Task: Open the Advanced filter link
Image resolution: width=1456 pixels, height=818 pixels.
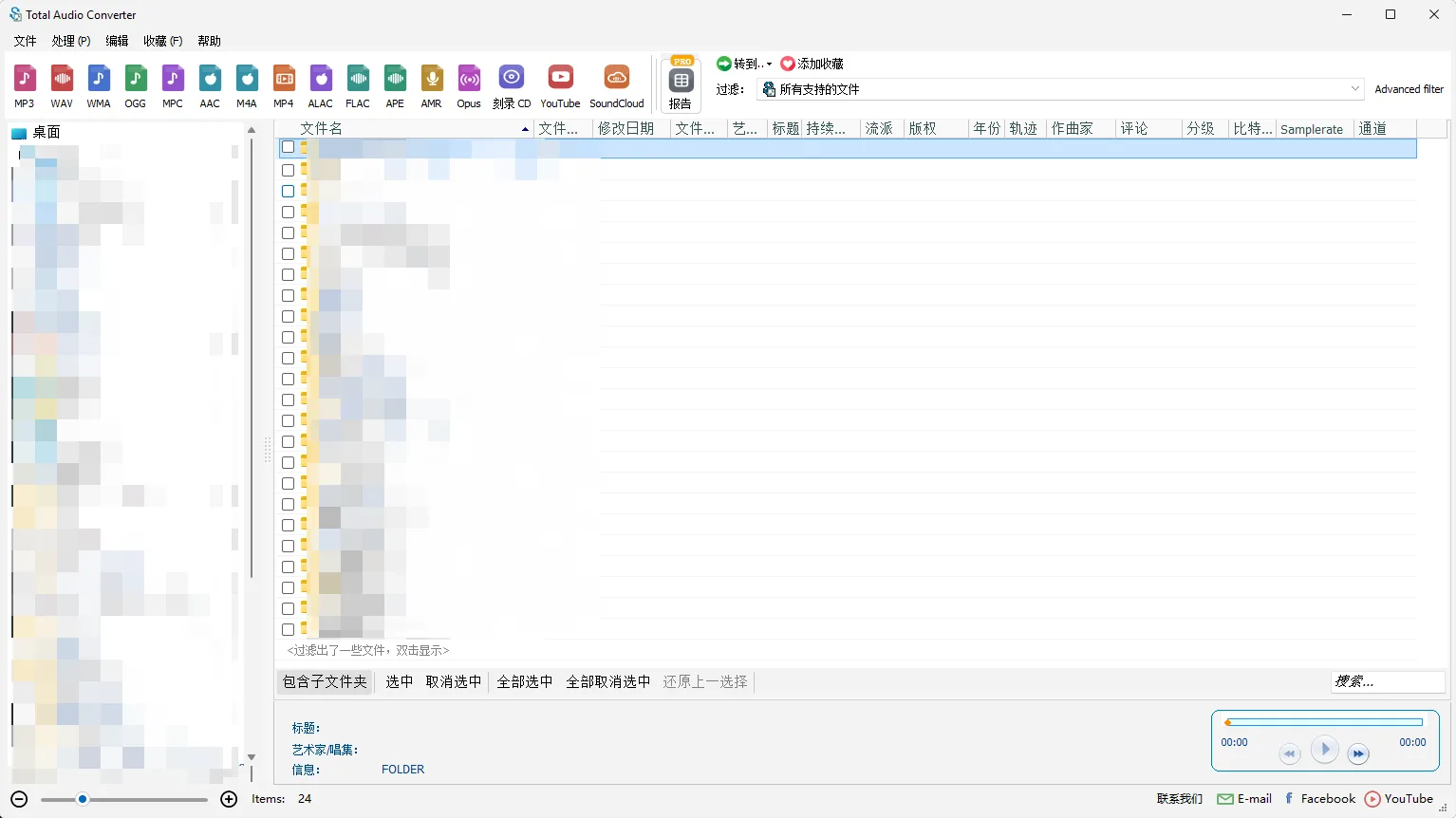Action: pos(1409,89)
